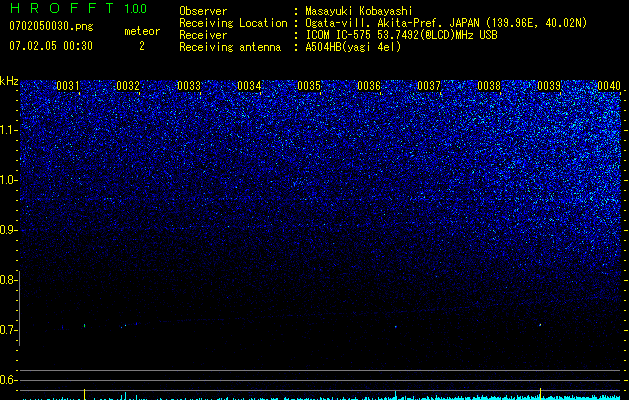Click the 0033 time marker
The height and width of the screenshot is (400, 629).
[x=189, y=86]
